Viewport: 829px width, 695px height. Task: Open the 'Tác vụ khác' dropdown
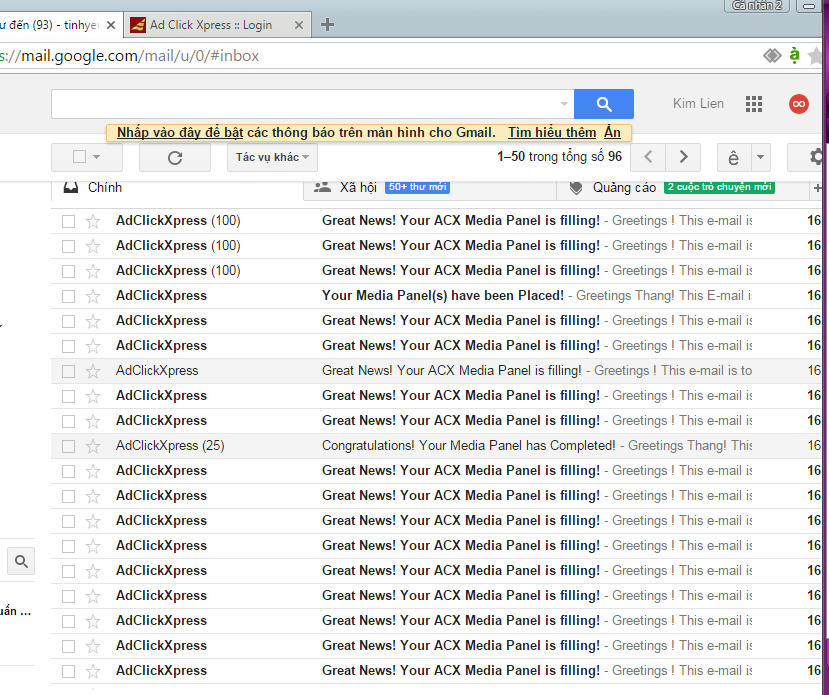click(273, 158)
